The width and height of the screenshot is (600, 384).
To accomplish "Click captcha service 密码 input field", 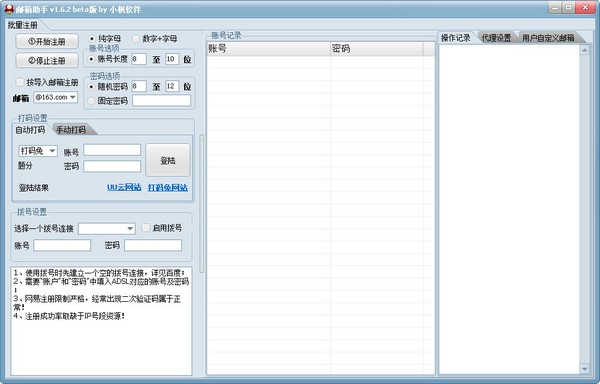I will click(112, 166).
